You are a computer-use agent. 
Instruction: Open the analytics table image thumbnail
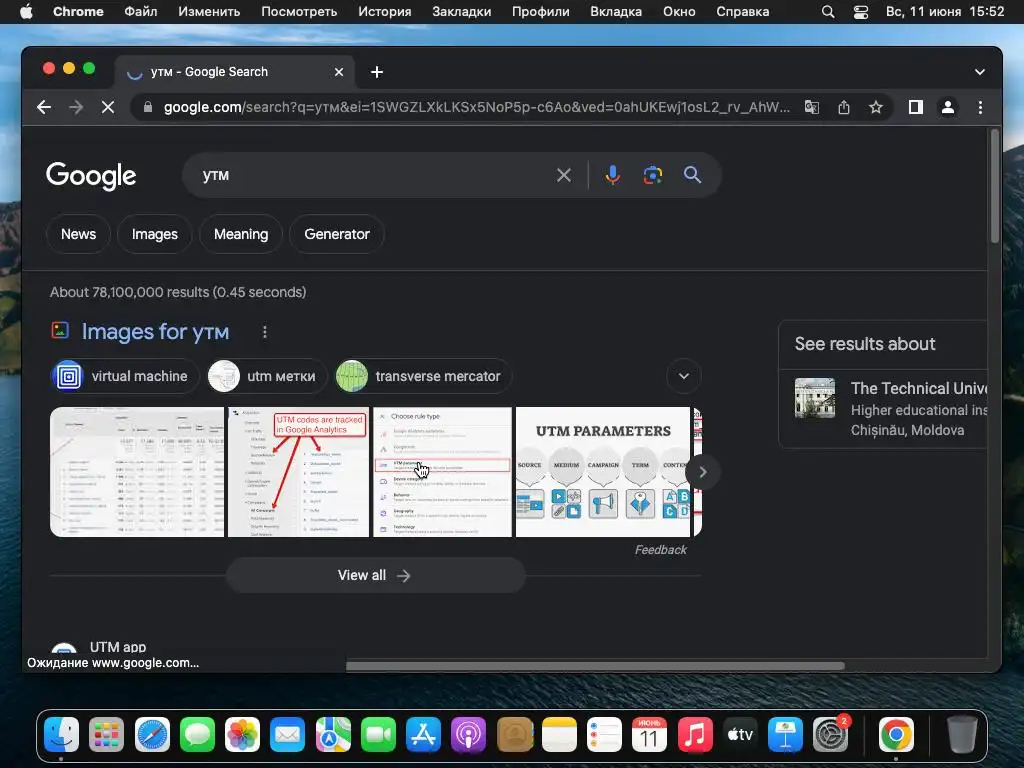[x=137, y=472]
